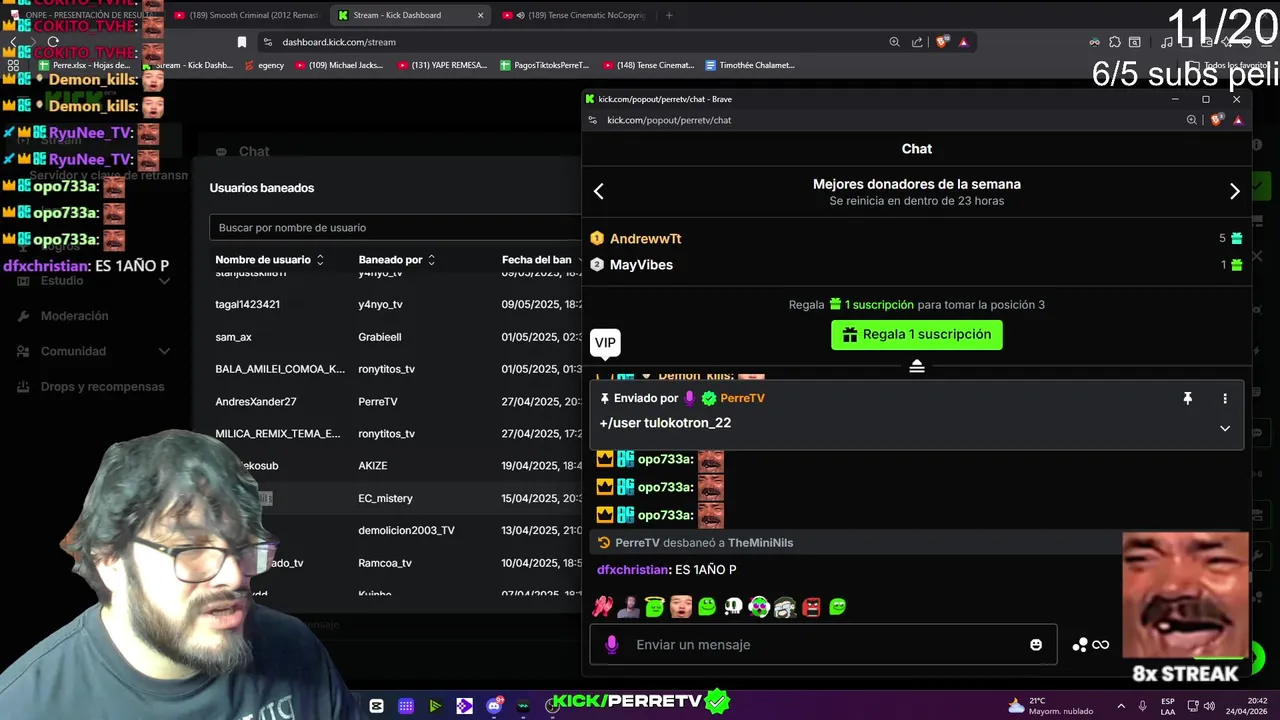Screen dimensions: 1280x720
Task: Select the waving hands emote
Action: (602, 606)
